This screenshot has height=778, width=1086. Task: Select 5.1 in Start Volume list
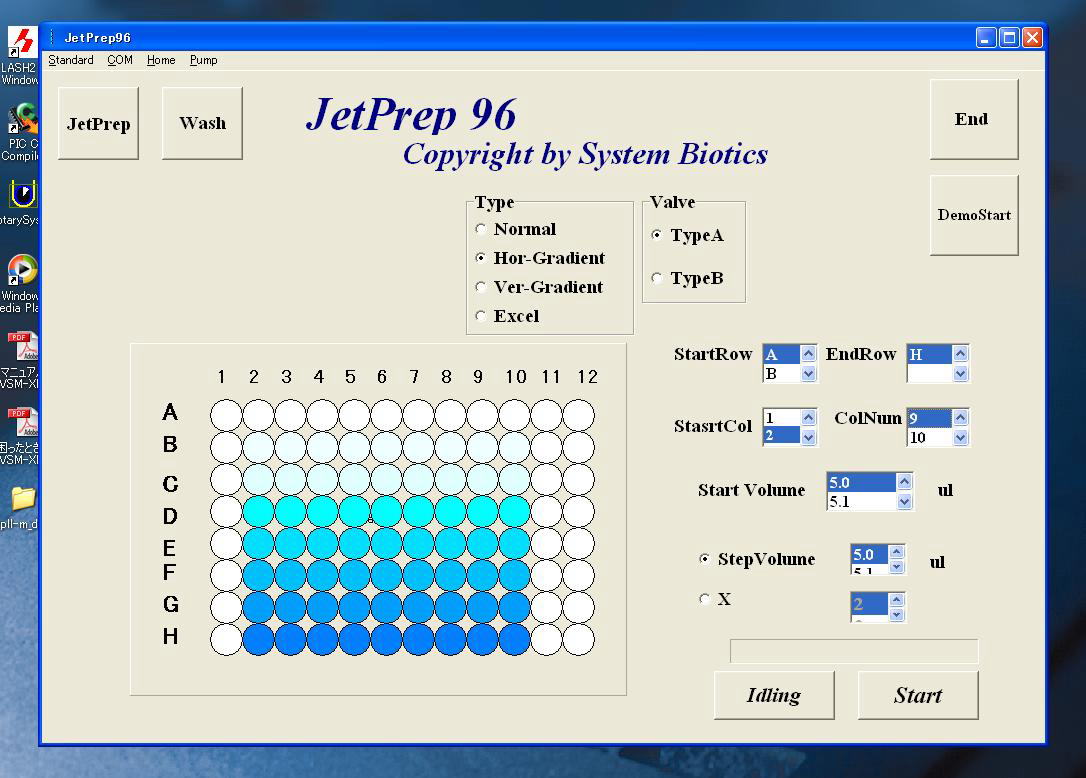click(x=862, y=501)
